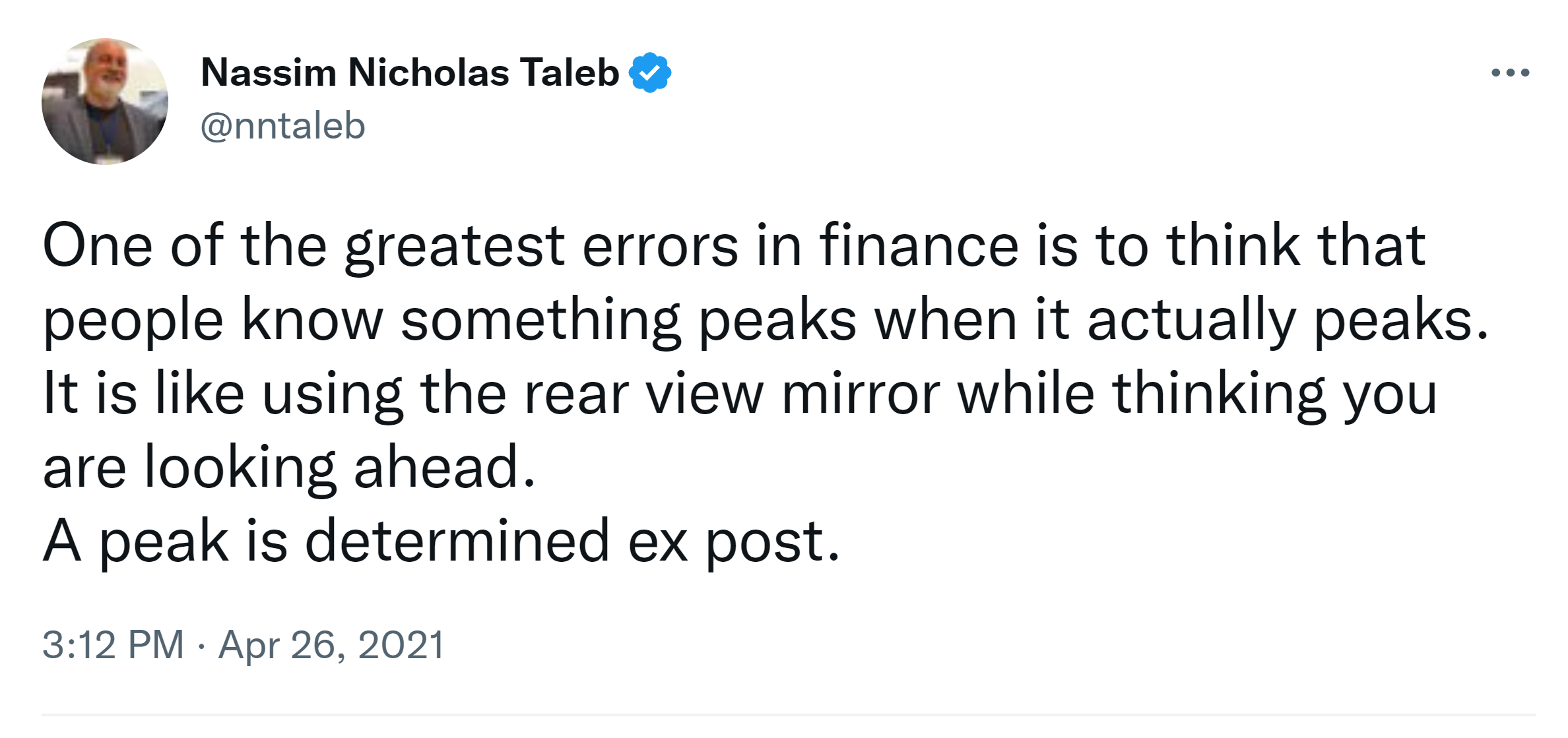
Task: Click the word "thinking" in the tweet
Action: [1218, 395]
